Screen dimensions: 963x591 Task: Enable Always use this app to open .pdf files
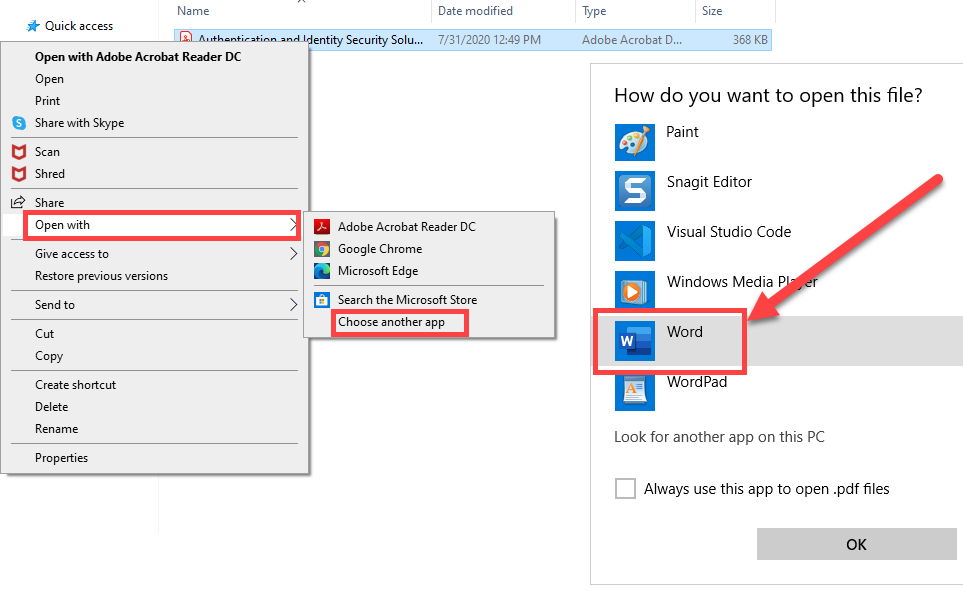point(625,488)
